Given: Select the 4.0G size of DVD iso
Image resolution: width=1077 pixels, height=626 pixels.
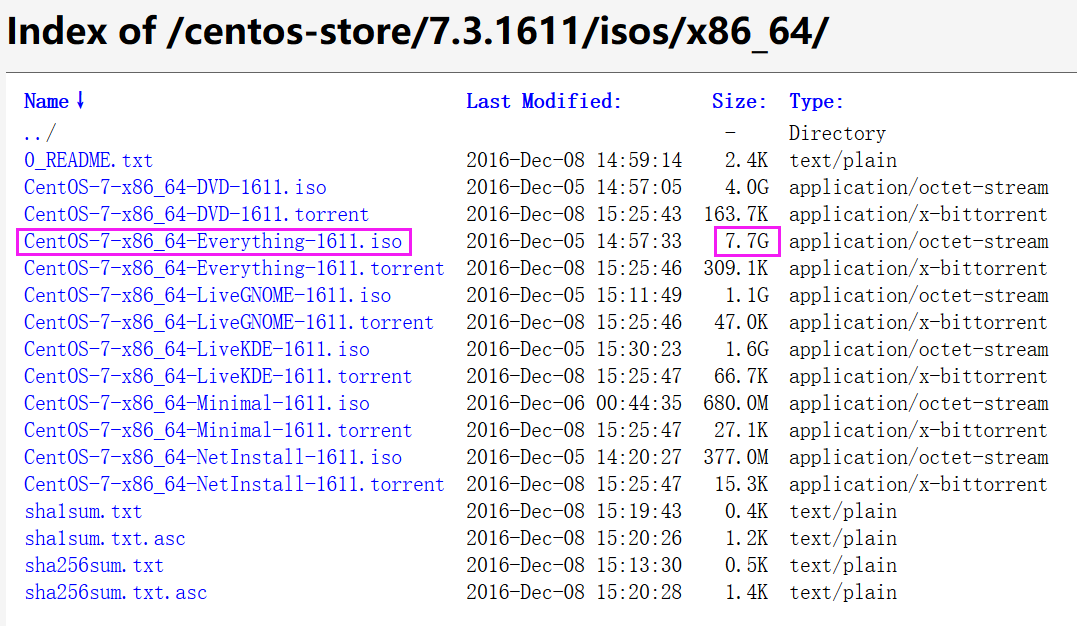Looking at the screenshot, I should pyautogui.click(x=747, y=187).
